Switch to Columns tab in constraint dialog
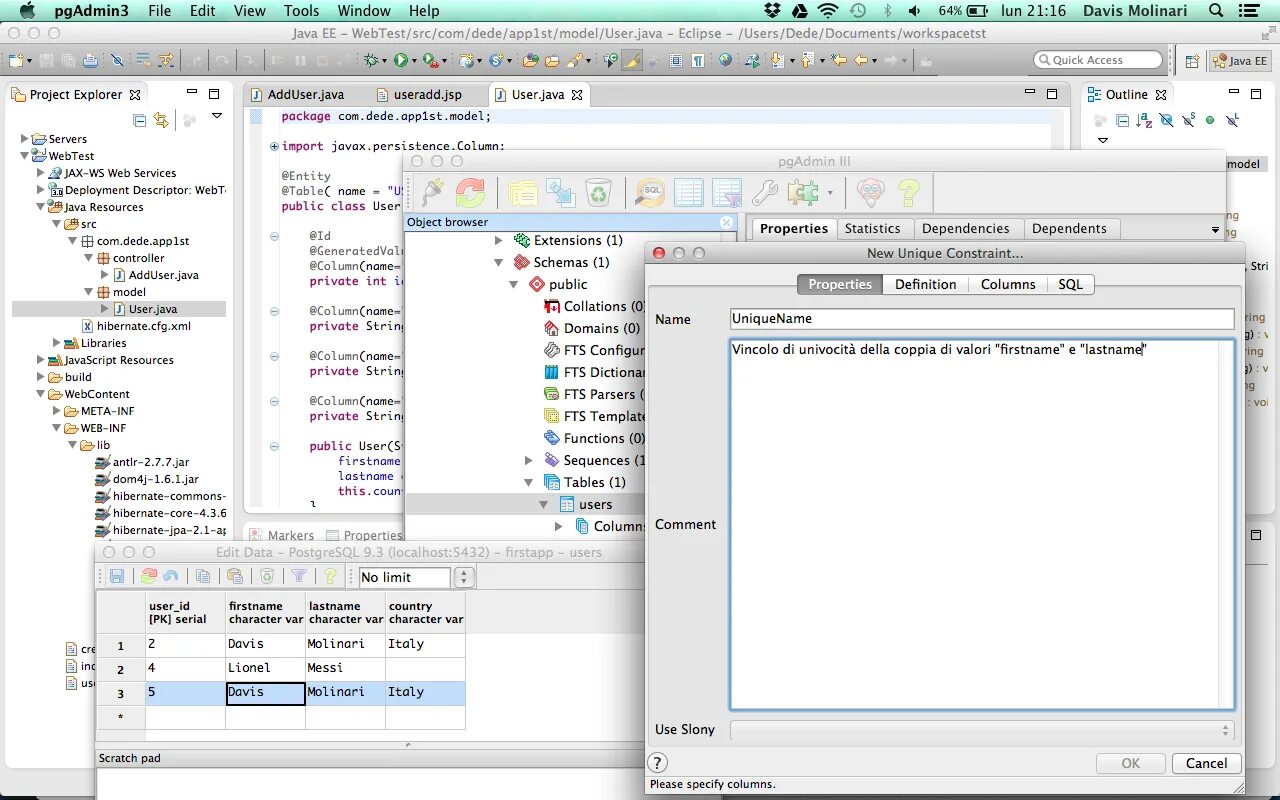Image resolution: width=1280 pixels, height=800 pixels. tap(1008, 284)
